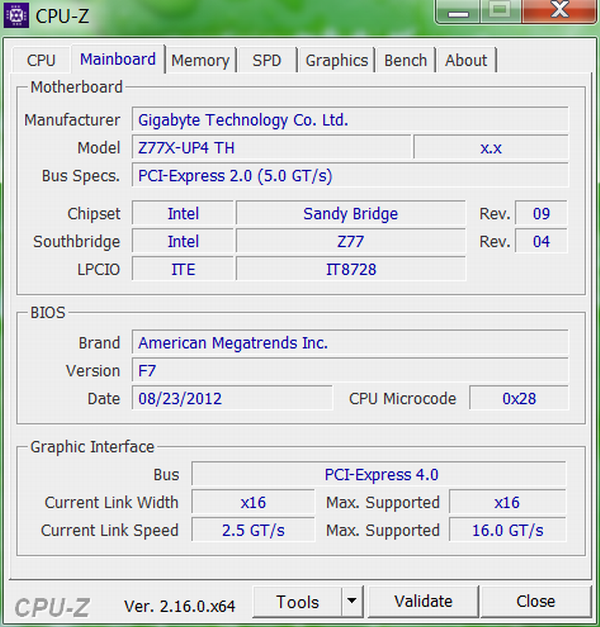The image size is (600, 627).
Task: Click the CPU-Z application icon in title bar
Action: coord(16,15)
